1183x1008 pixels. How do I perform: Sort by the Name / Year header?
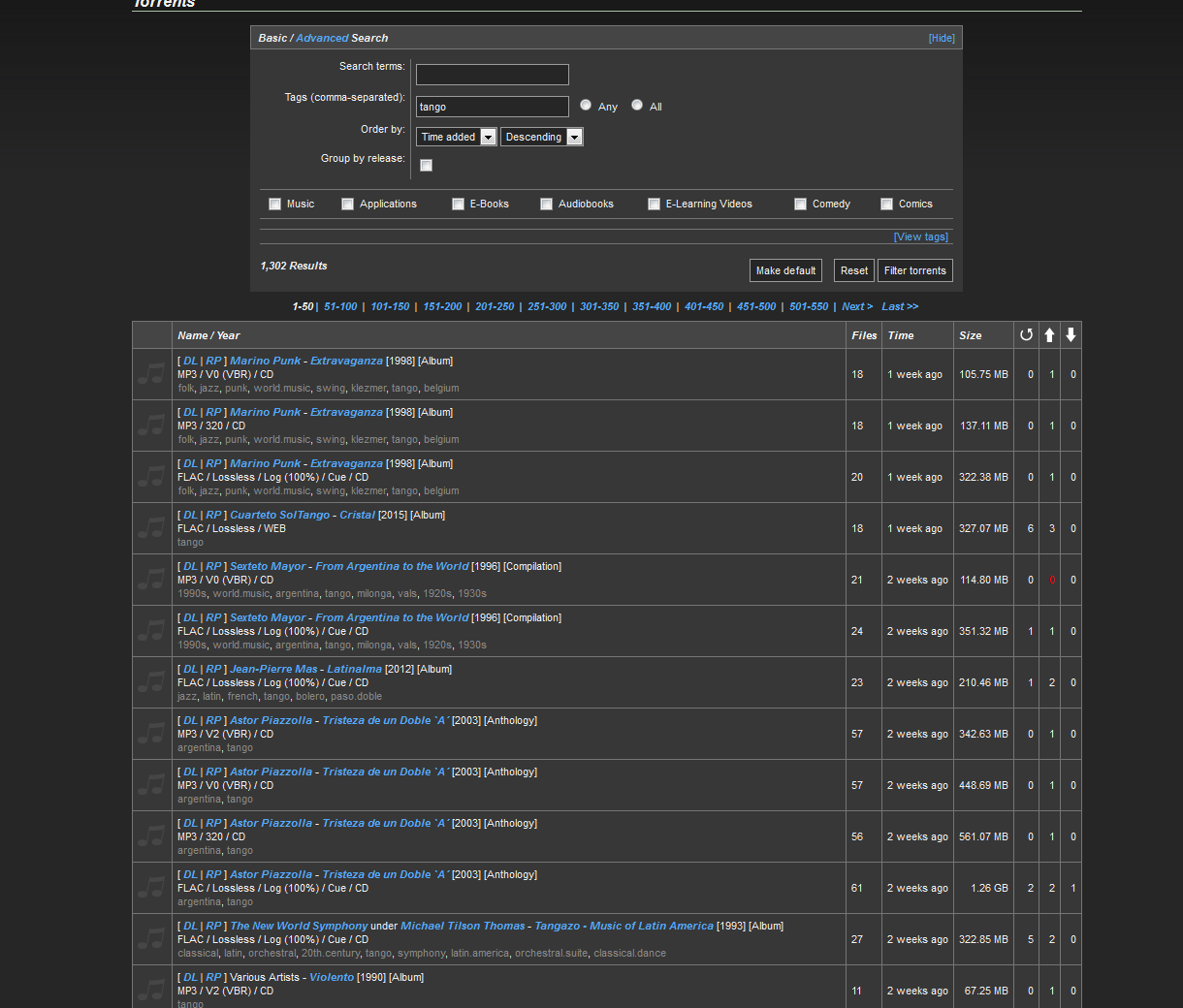pyautogui.click(x=208, y=335)
